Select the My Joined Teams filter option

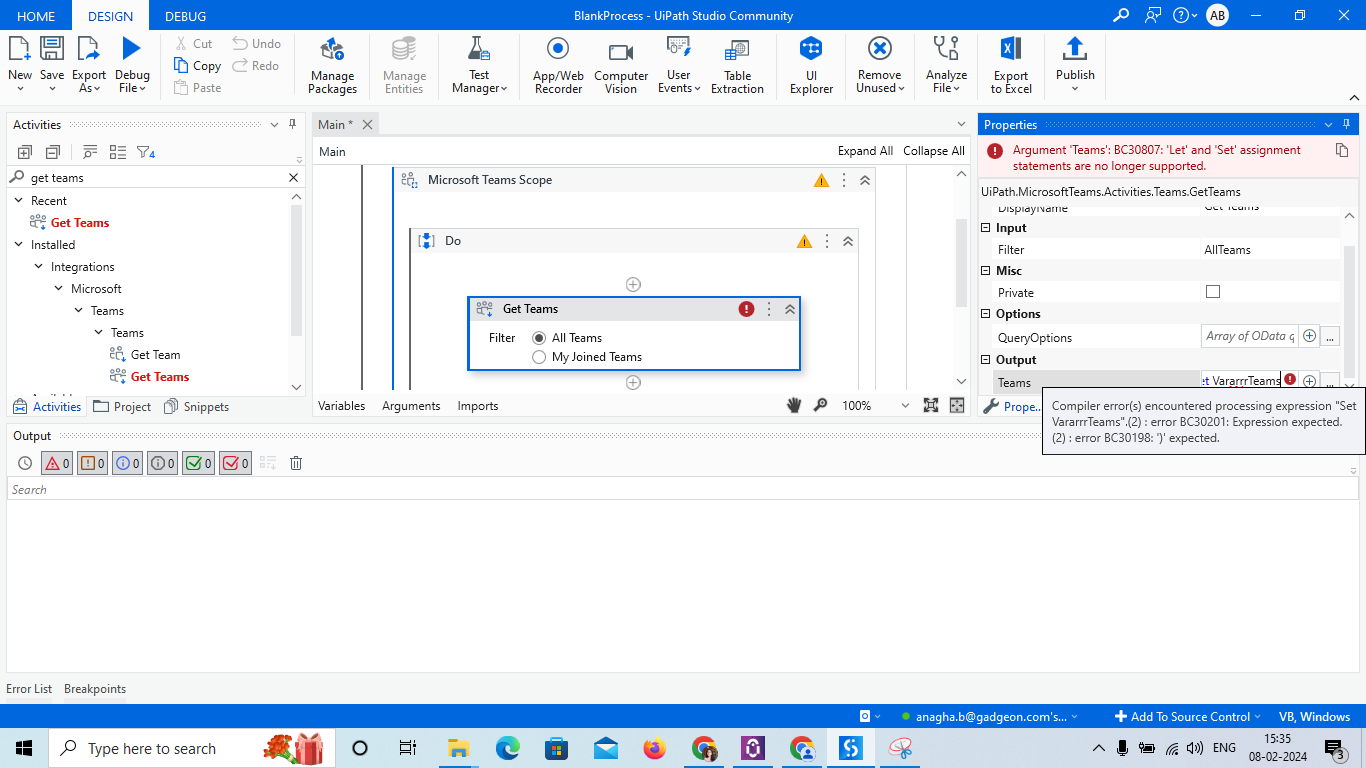539,357
